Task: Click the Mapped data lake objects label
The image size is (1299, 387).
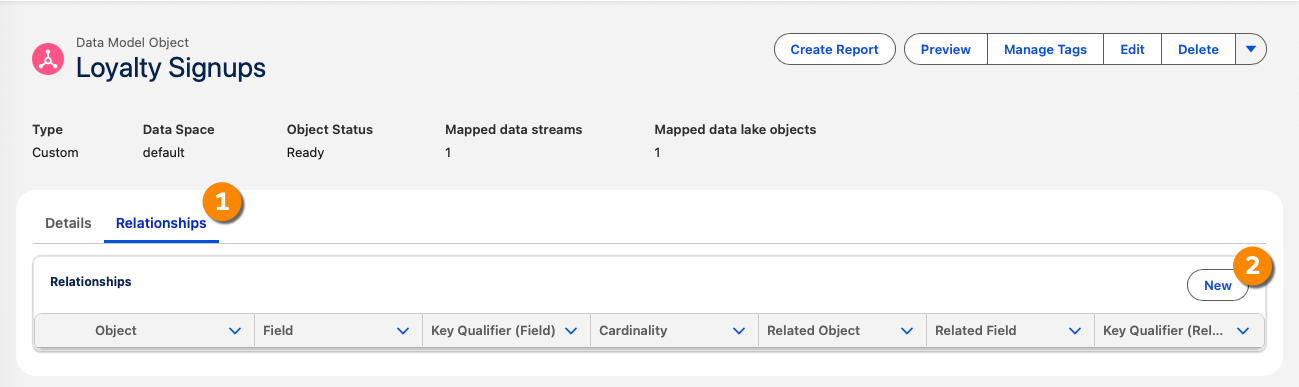Action: pos(735,130)
